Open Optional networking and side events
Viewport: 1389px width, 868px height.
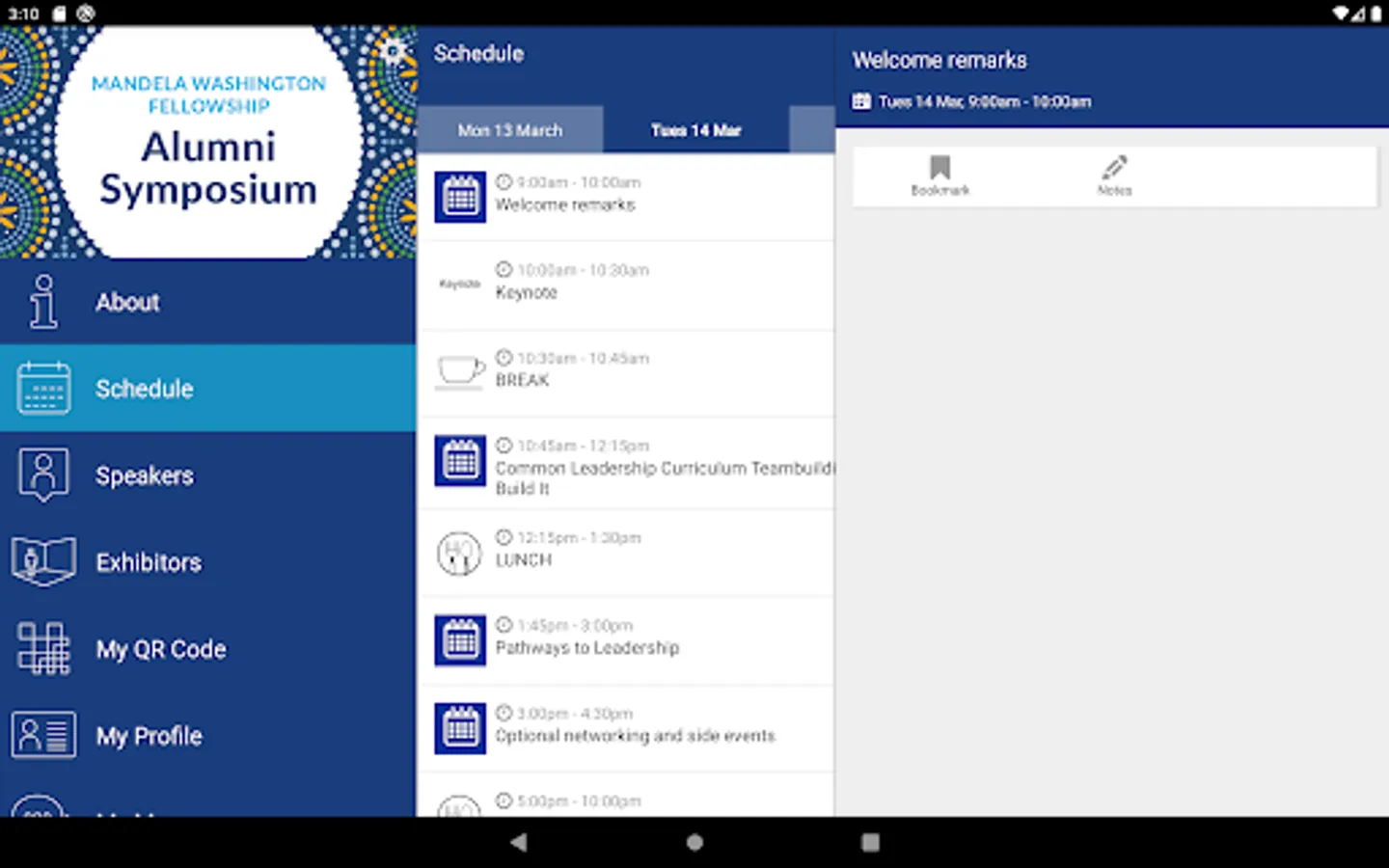point(626,728)
